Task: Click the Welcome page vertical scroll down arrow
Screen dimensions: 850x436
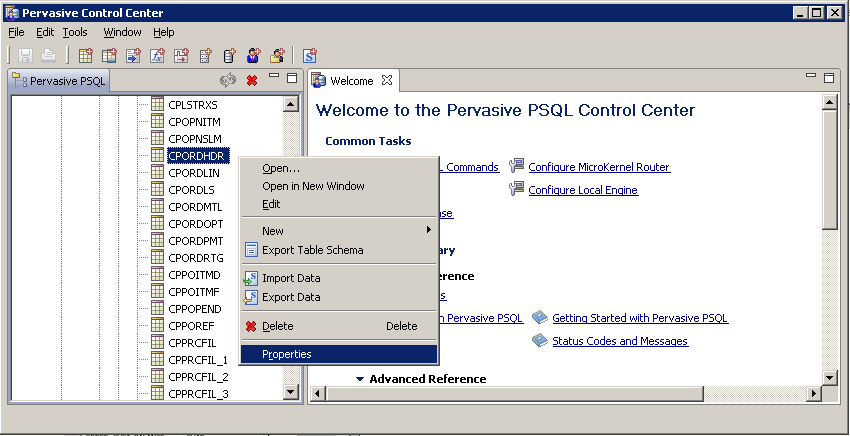Action: (830, 377)
